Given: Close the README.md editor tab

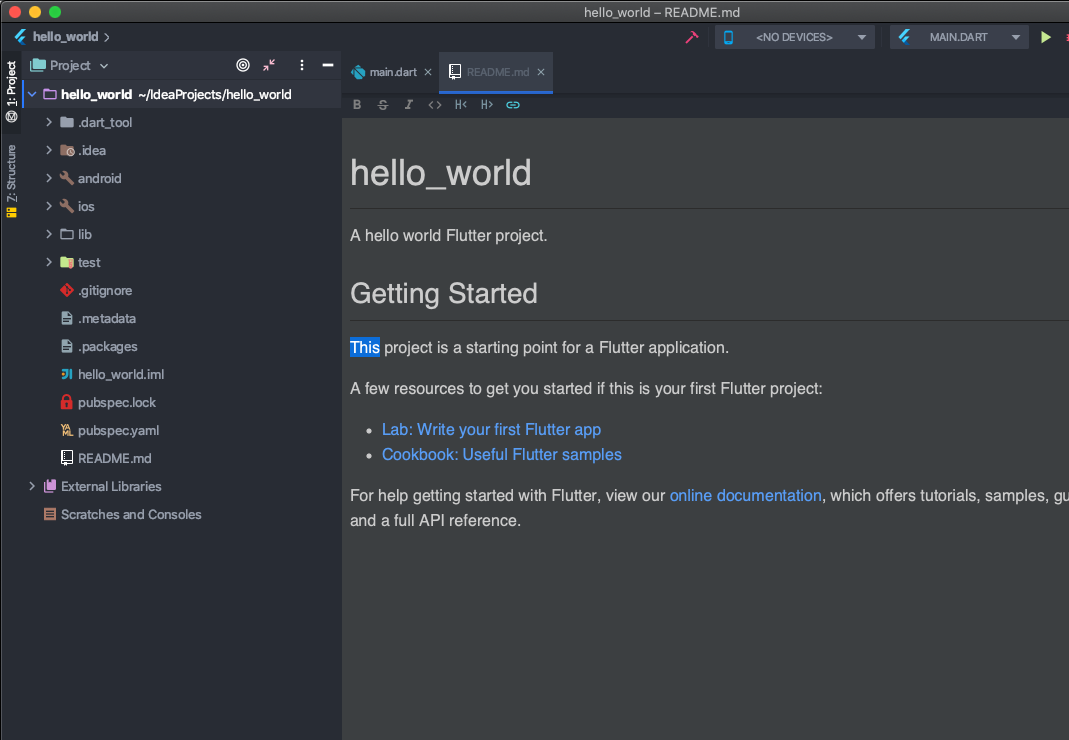Looking at the screenshot, I should (541, 72).
